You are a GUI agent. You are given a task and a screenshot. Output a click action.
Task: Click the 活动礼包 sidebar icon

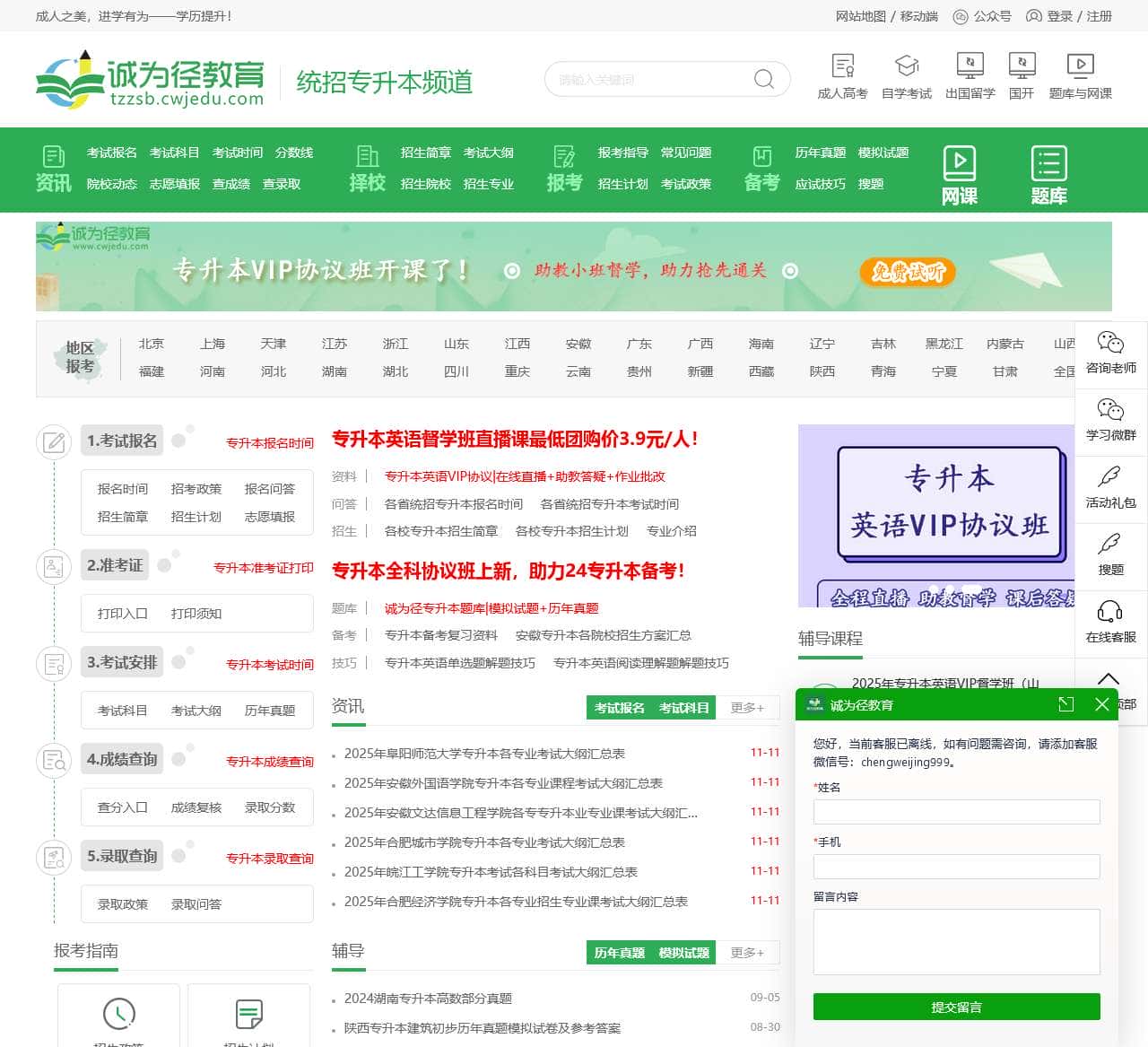[x=1110, y=488]
